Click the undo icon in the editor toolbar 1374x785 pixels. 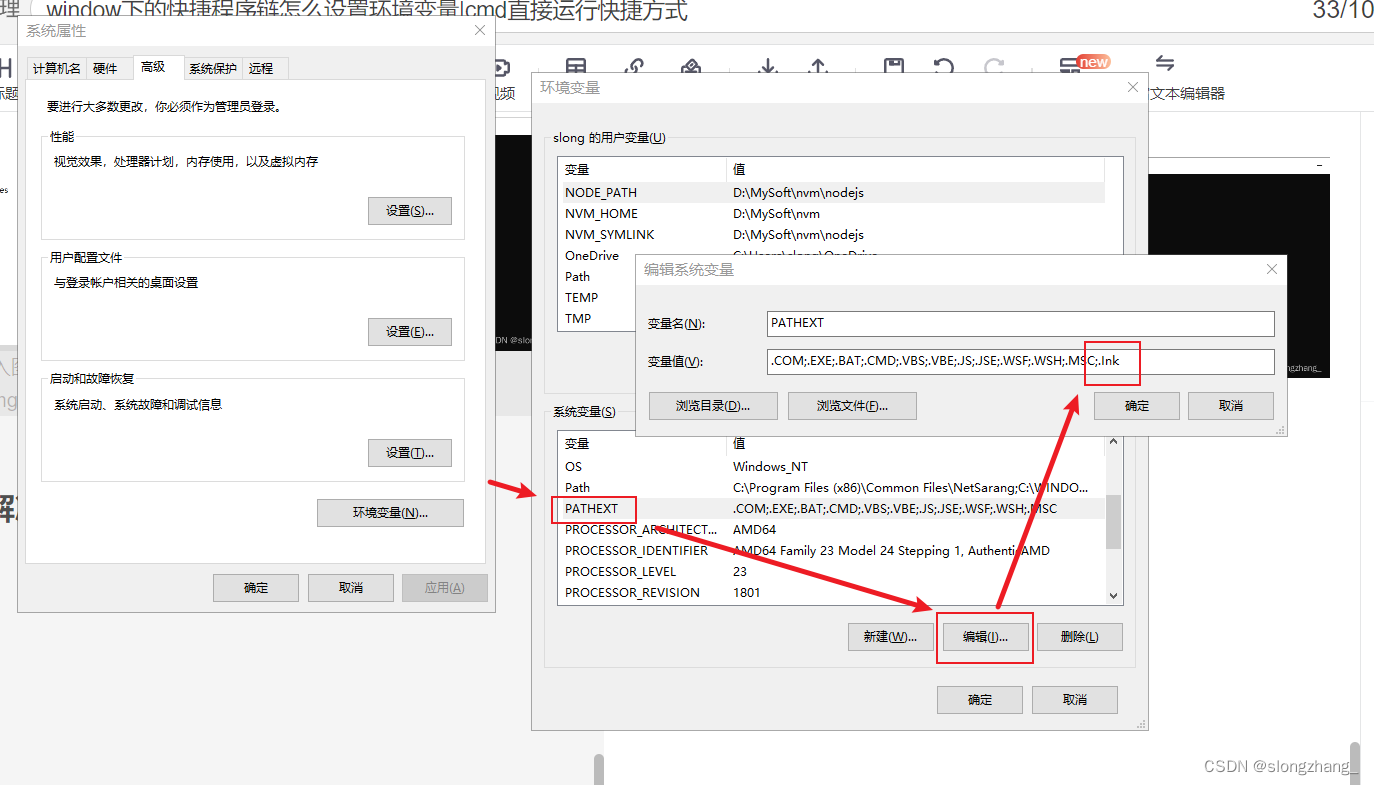tap(944, 66)
